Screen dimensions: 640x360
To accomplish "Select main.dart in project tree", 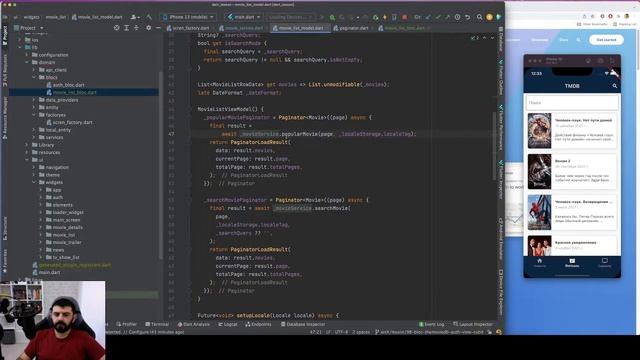I will [46, 272].
